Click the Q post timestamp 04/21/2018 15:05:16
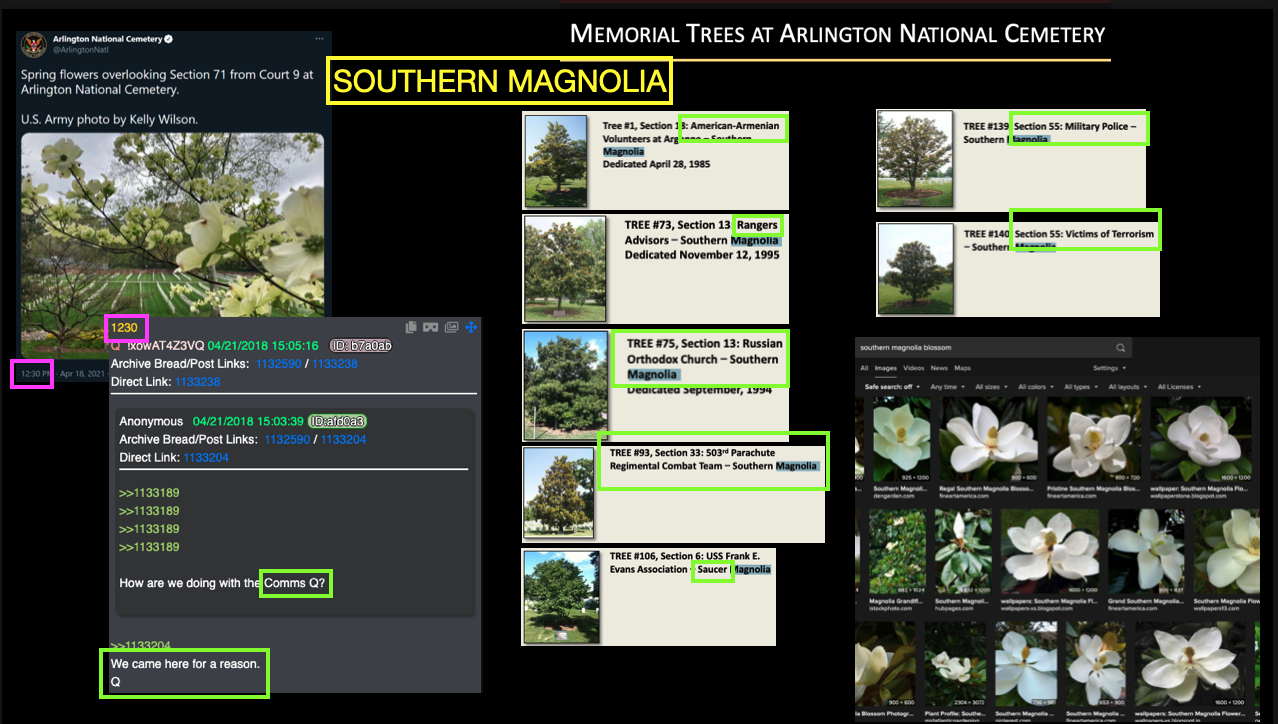The height and width of the screenshot is (724, 1278). 264,346
